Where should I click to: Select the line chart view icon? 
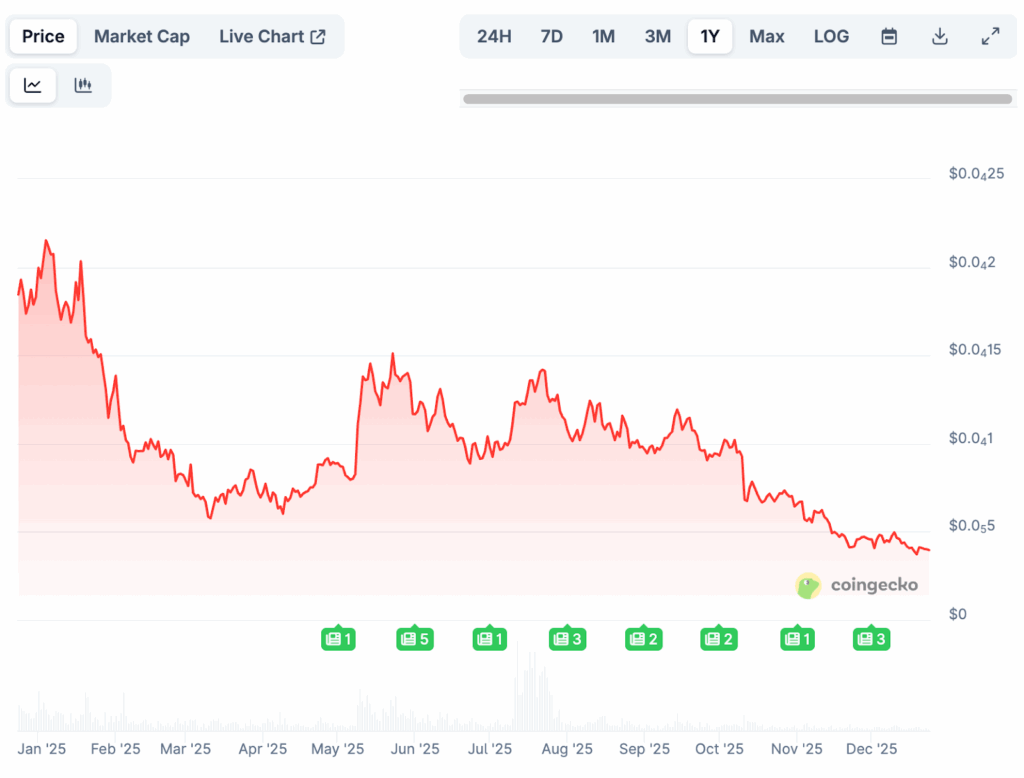(x=33, y=85)
